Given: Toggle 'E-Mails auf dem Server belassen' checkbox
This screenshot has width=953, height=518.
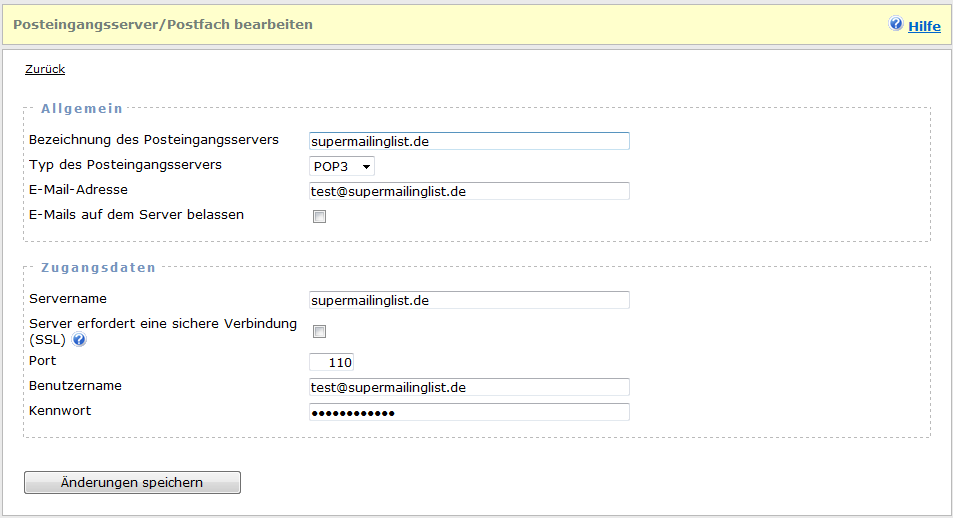Looking at the screenshot, I should (x=320, y=217).
